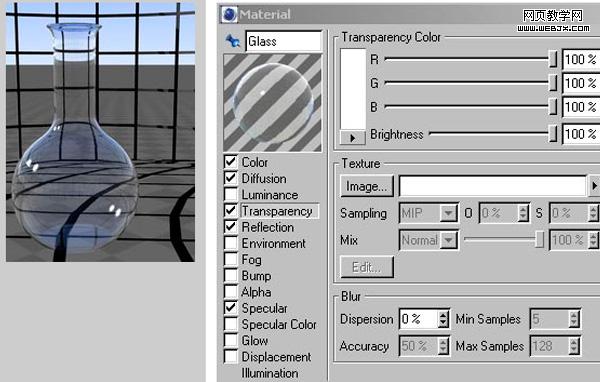Click the Min Samples value field
The width and height of the screenshot is (600, 382).
pos(549,319)
